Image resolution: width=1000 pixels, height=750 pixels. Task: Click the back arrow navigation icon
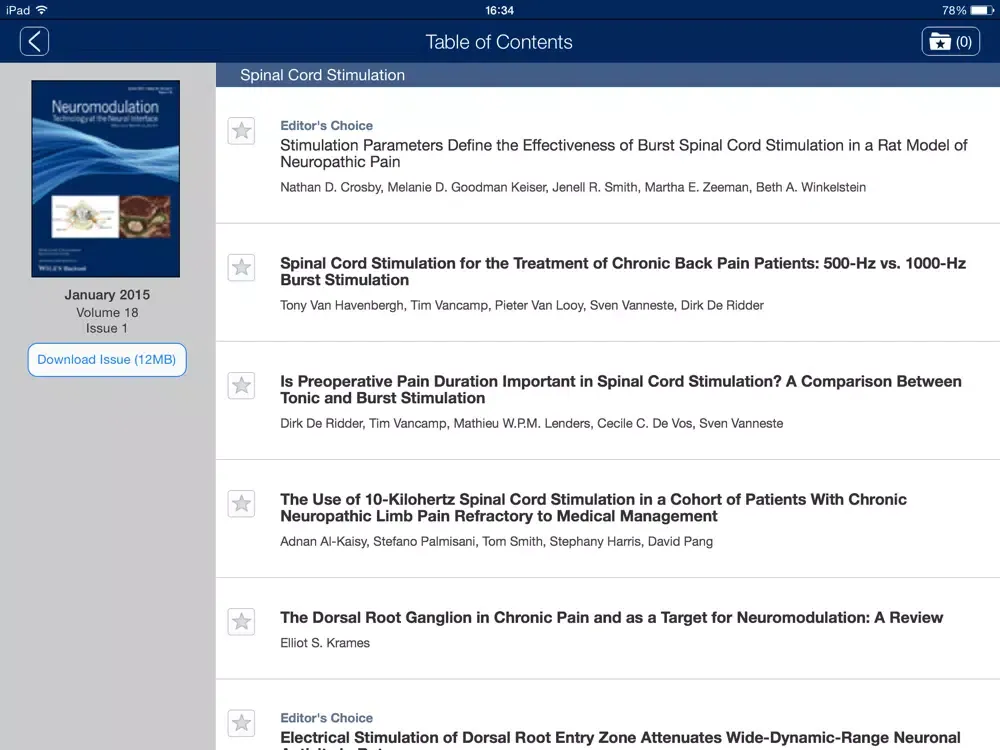(34, 42)
